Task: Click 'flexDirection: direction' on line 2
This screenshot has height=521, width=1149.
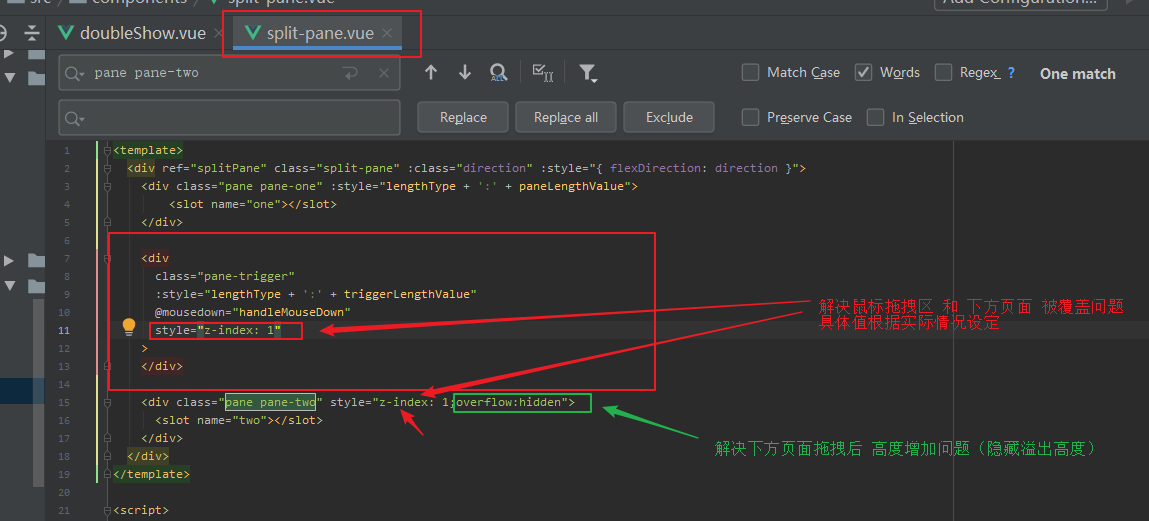Action: click(x=694, y=169)
